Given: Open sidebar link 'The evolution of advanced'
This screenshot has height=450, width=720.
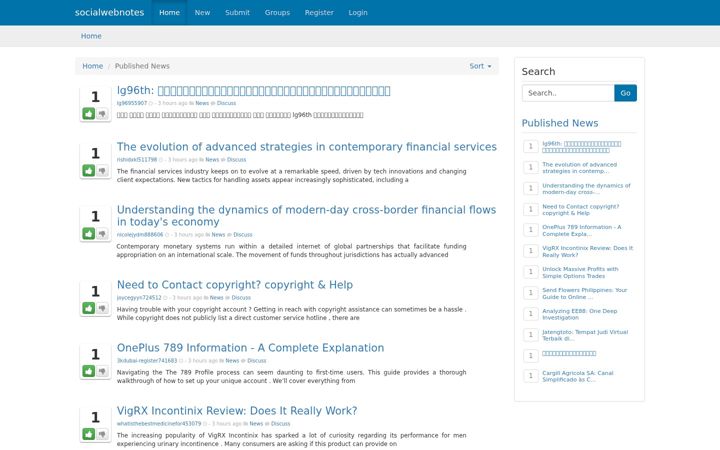Looking at the screenshot, I should [x=579, y=168].
